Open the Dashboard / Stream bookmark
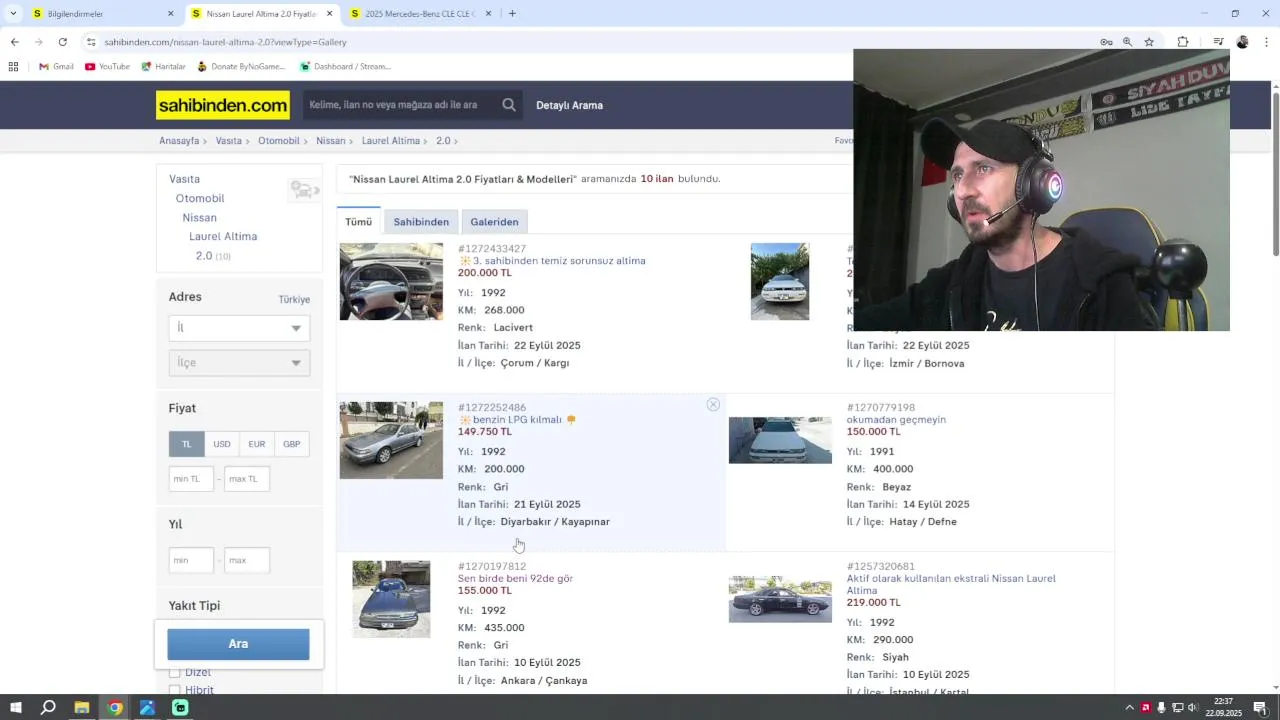This screenshot has height=720, width=1280. pos(345,66)
